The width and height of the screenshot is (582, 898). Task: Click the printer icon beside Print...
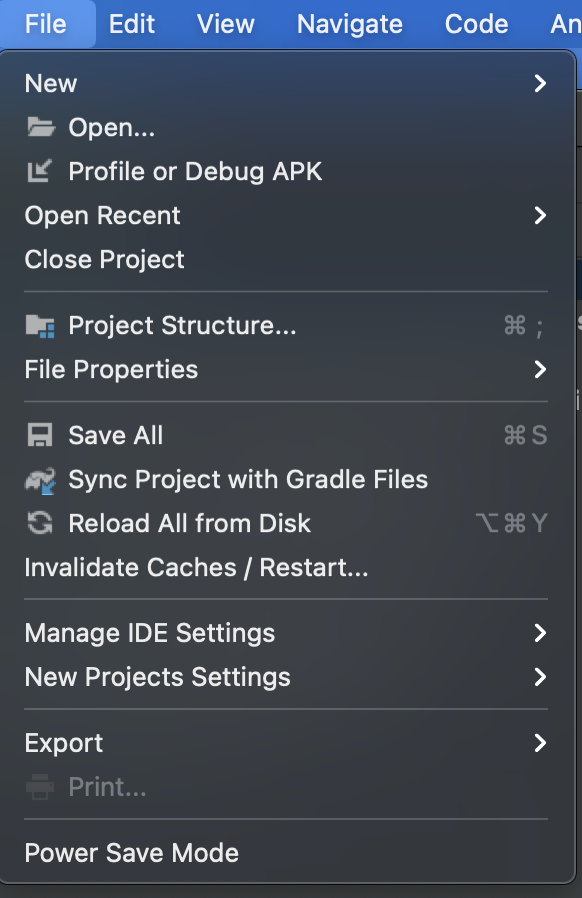pyautogui.click(x=40, y=787)
